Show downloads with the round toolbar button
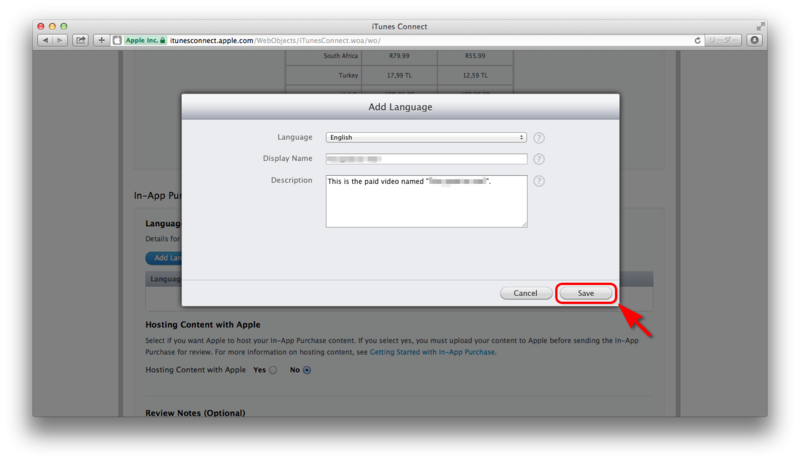800x462 pixels. click(755, 40)
